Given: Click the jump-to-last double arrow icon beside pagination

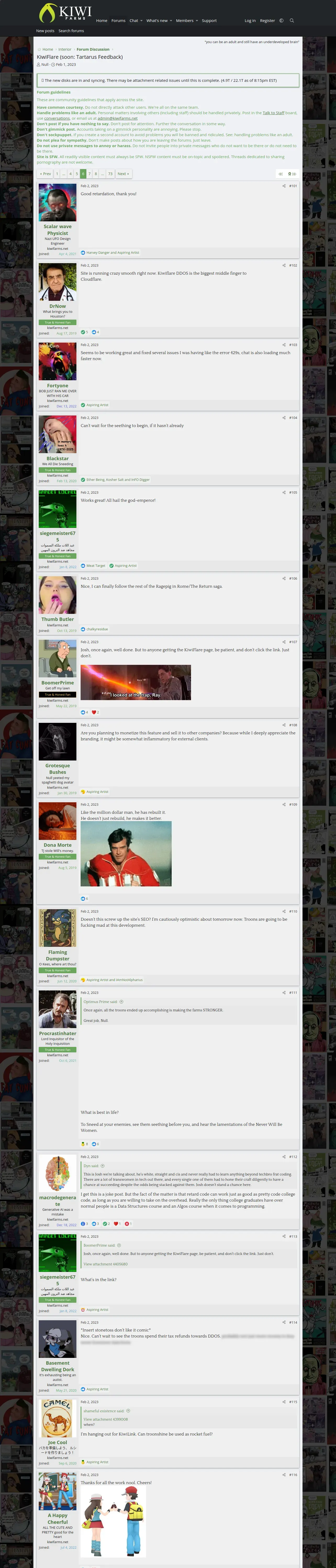Looking at the screenshot, I should (x=295, y=174).
